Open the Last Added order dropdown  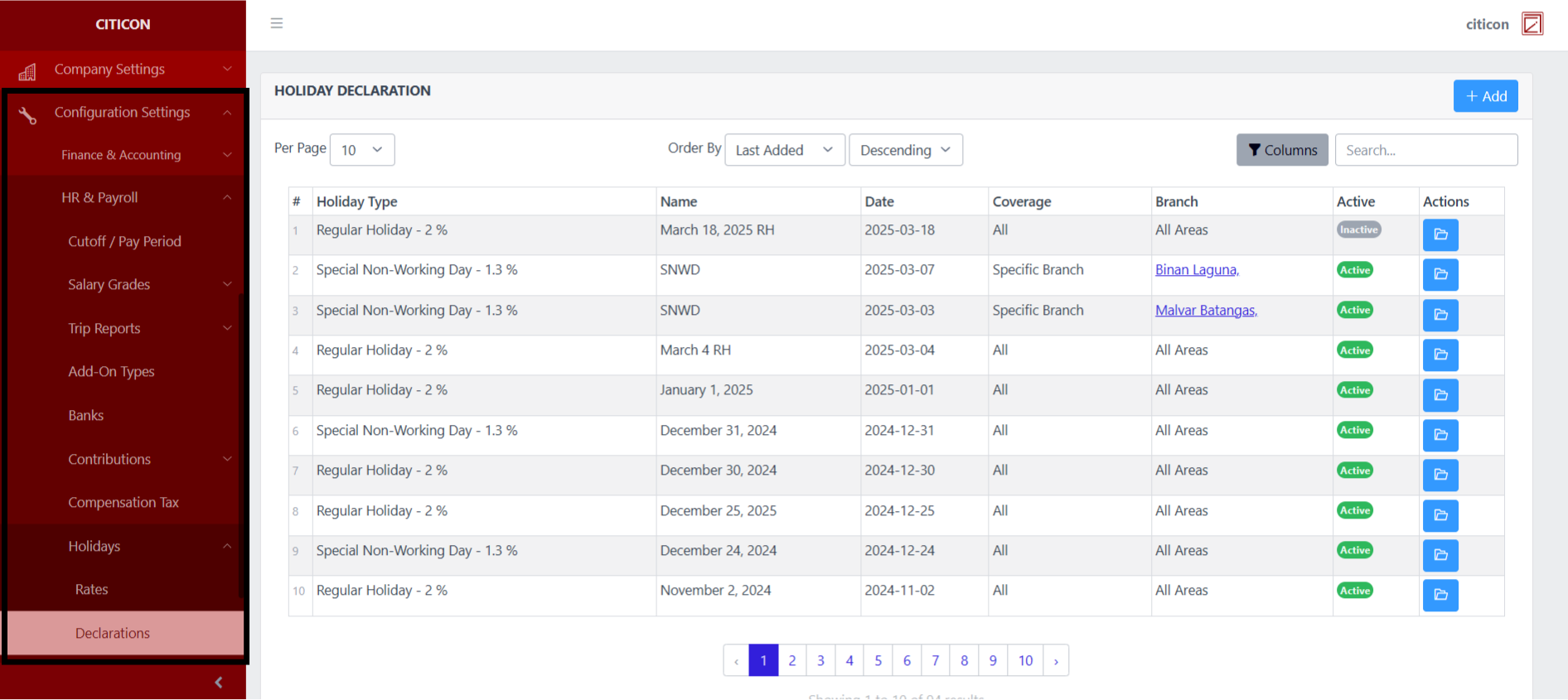[784, 150]
